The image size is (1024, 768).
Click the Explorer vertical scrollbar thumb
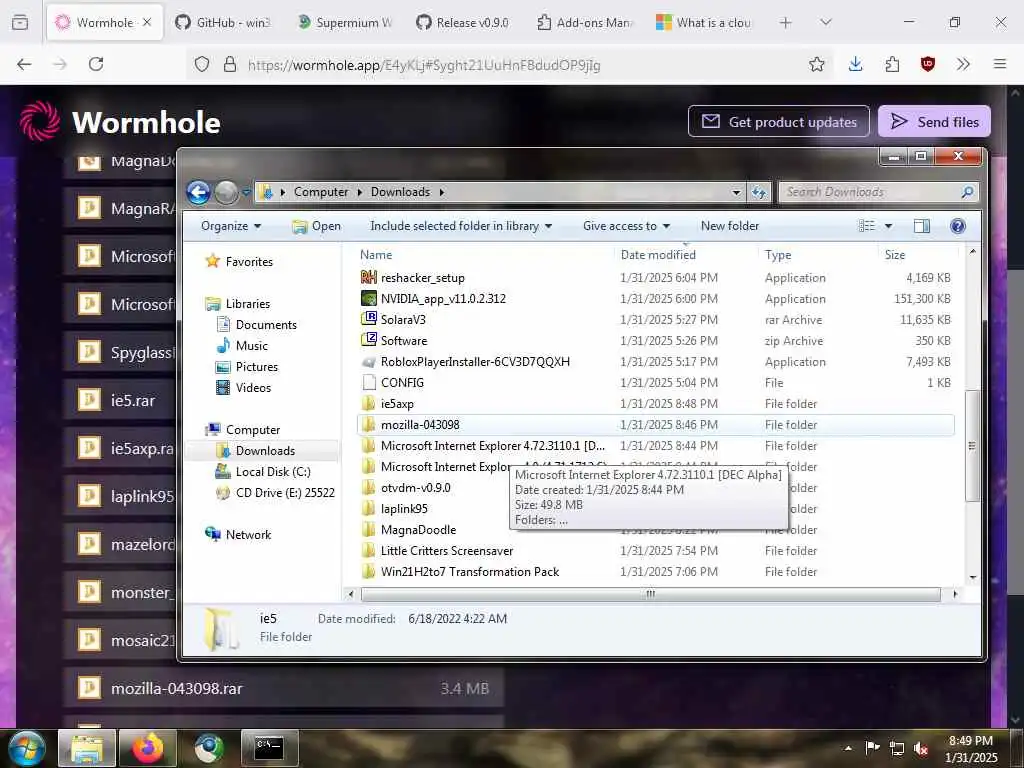point(972,446)
